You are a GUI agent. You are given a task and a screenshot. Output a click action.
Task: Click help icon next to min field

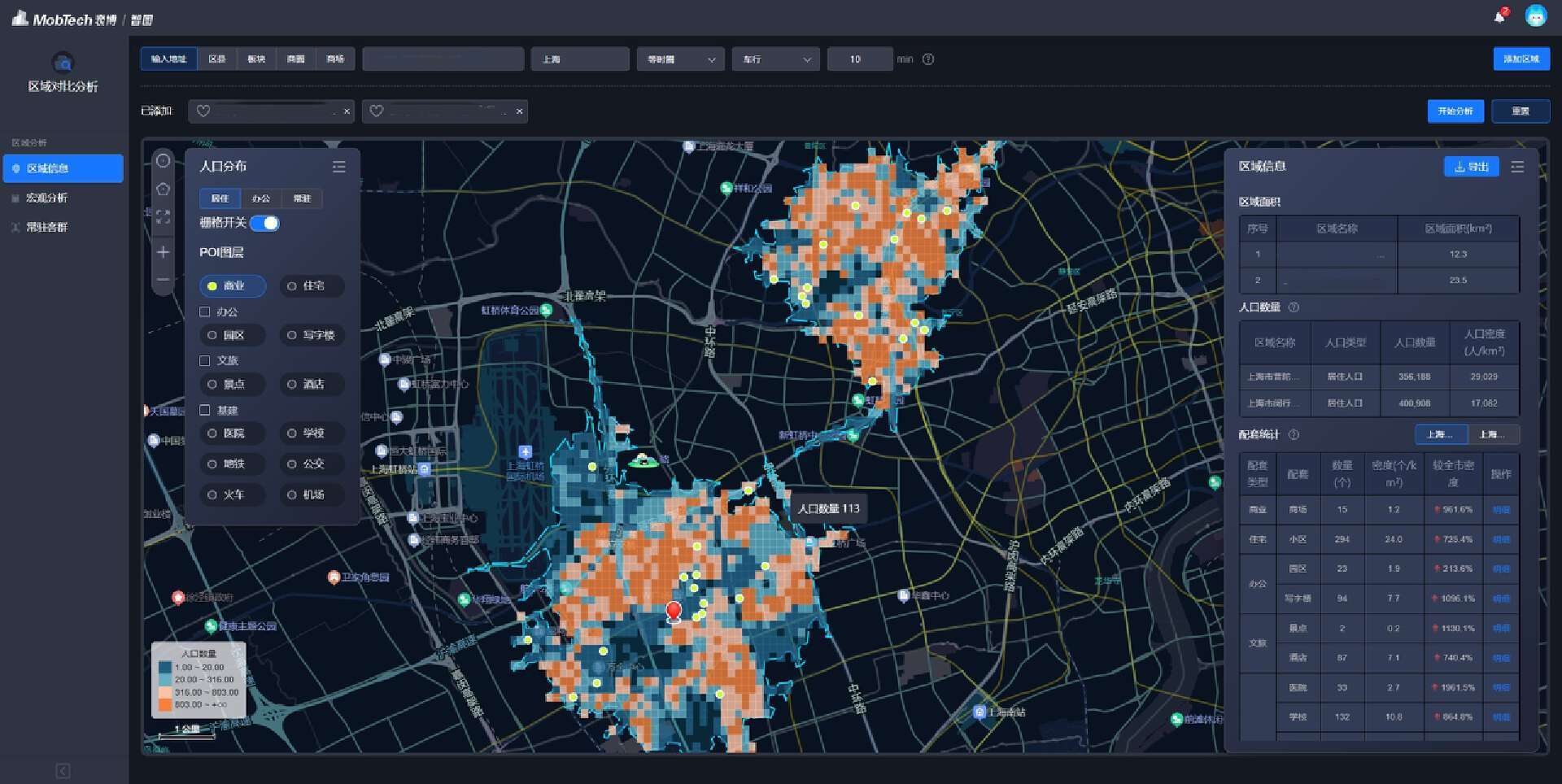point(928,59)
